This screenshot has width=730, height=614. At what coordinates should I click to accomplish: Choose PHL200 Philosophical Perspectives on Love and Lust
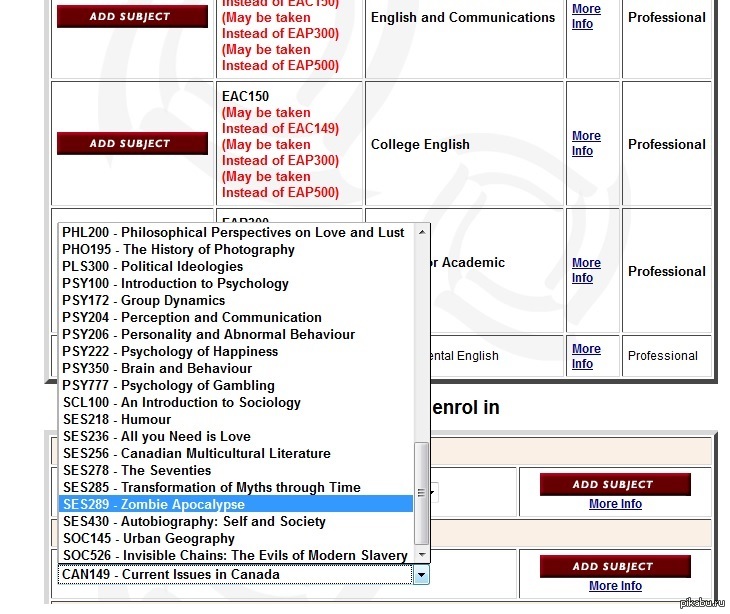(x=233, y=232)
